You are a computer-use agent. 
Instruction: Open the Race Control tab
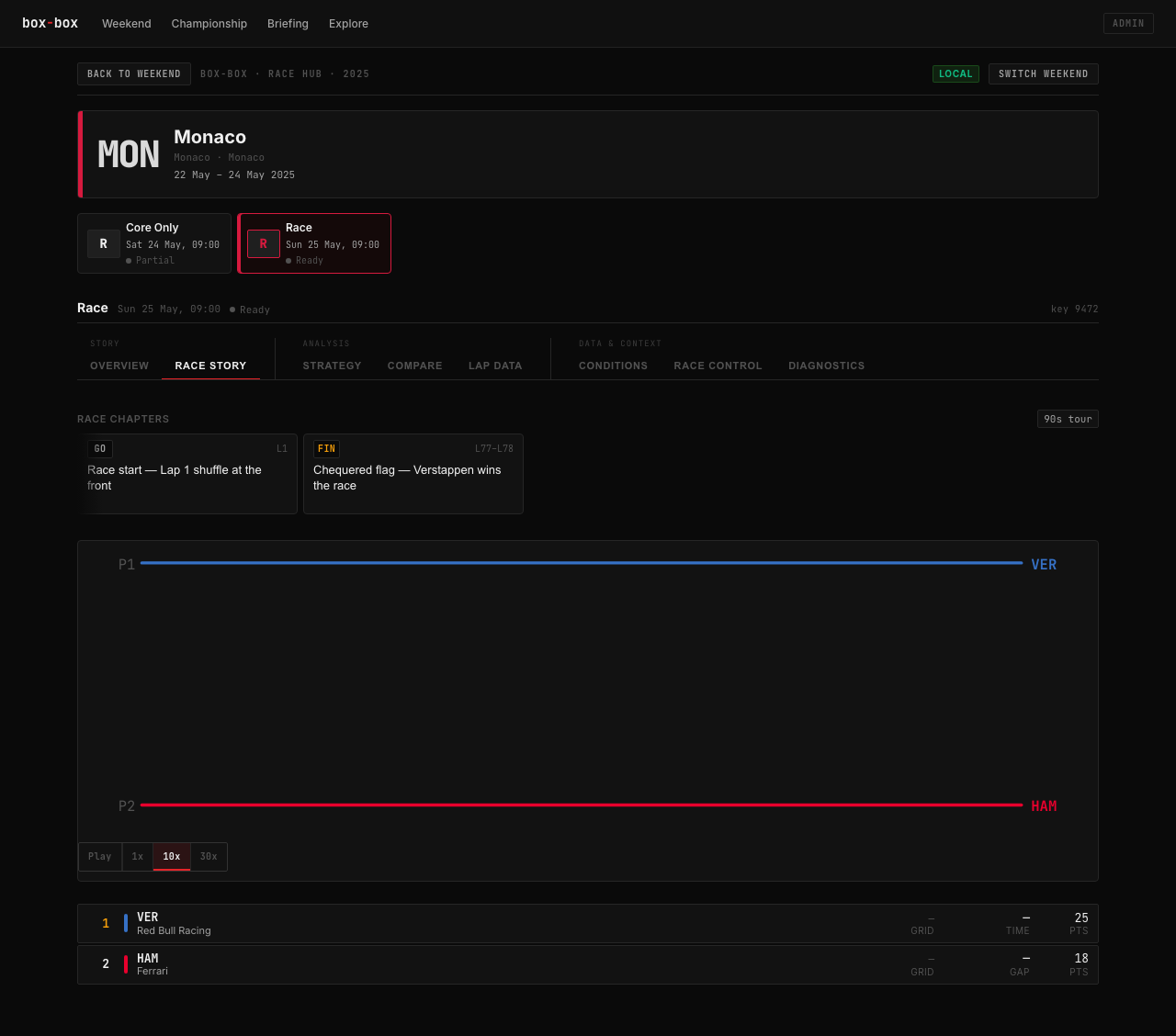click(718, 366)
